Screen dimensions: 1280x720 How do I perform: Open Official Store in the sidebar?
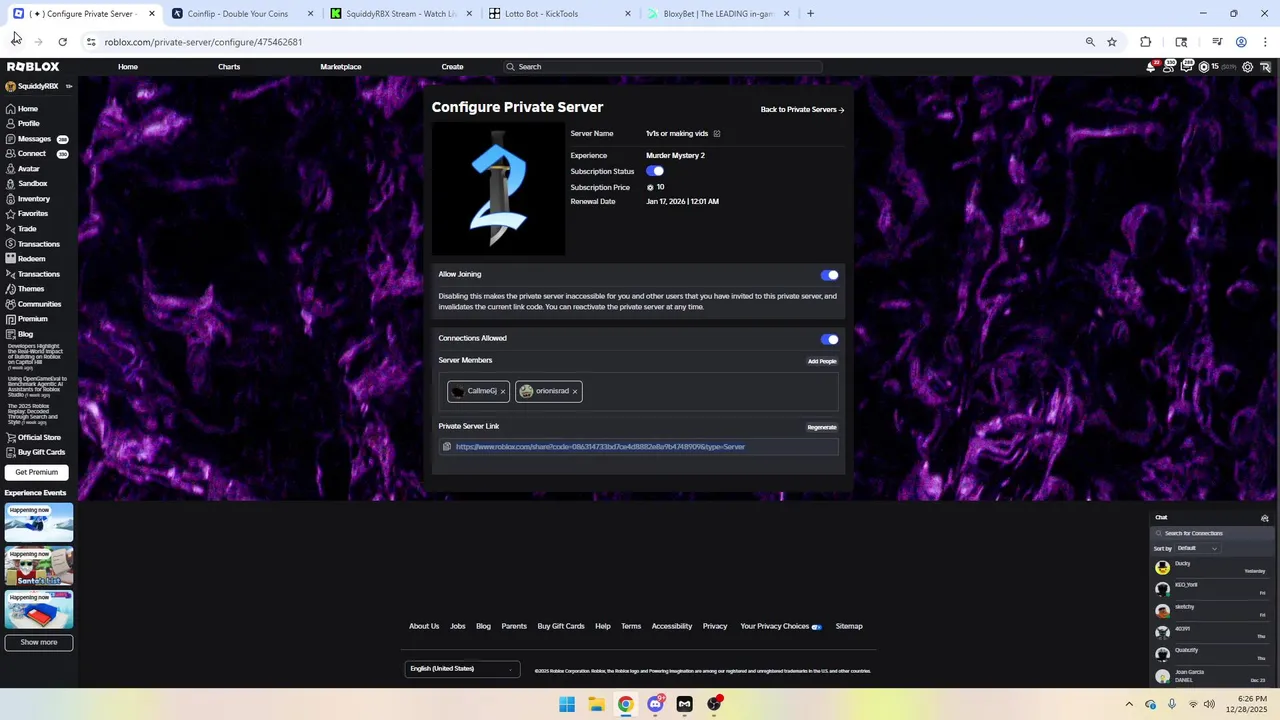(x=39, y=437)
